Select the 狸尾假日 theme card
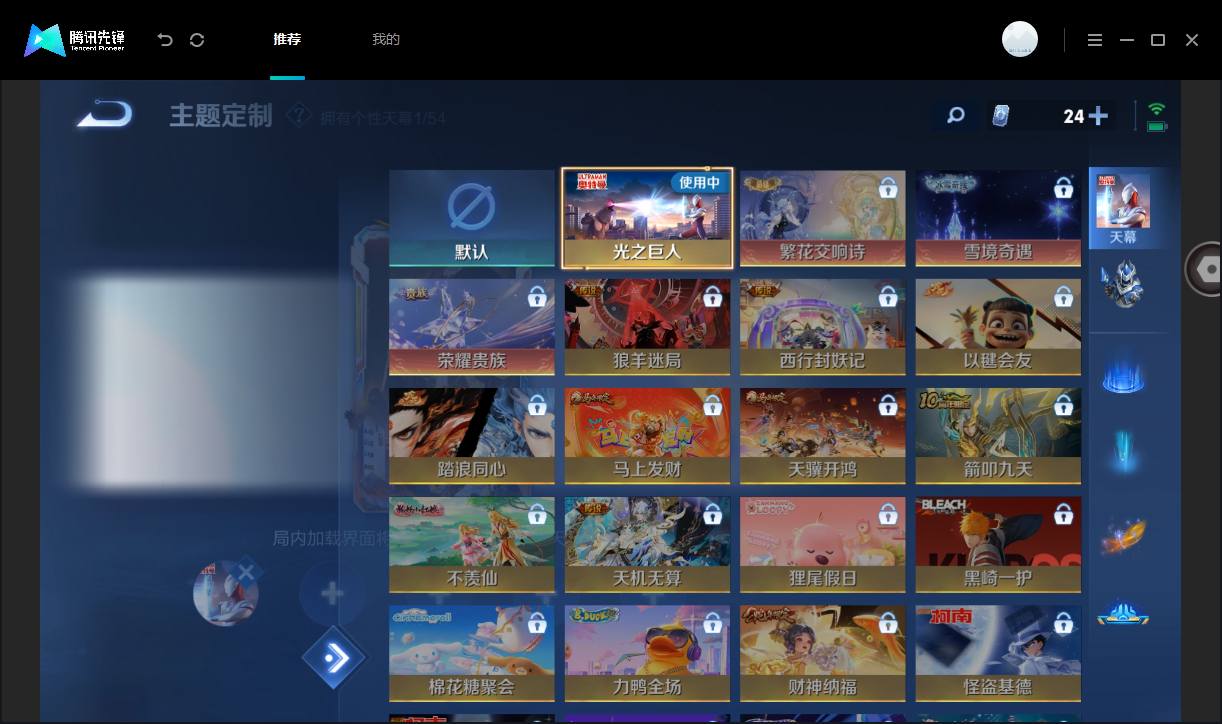Viewport: 1222px width, 724px height. (823, 545)
